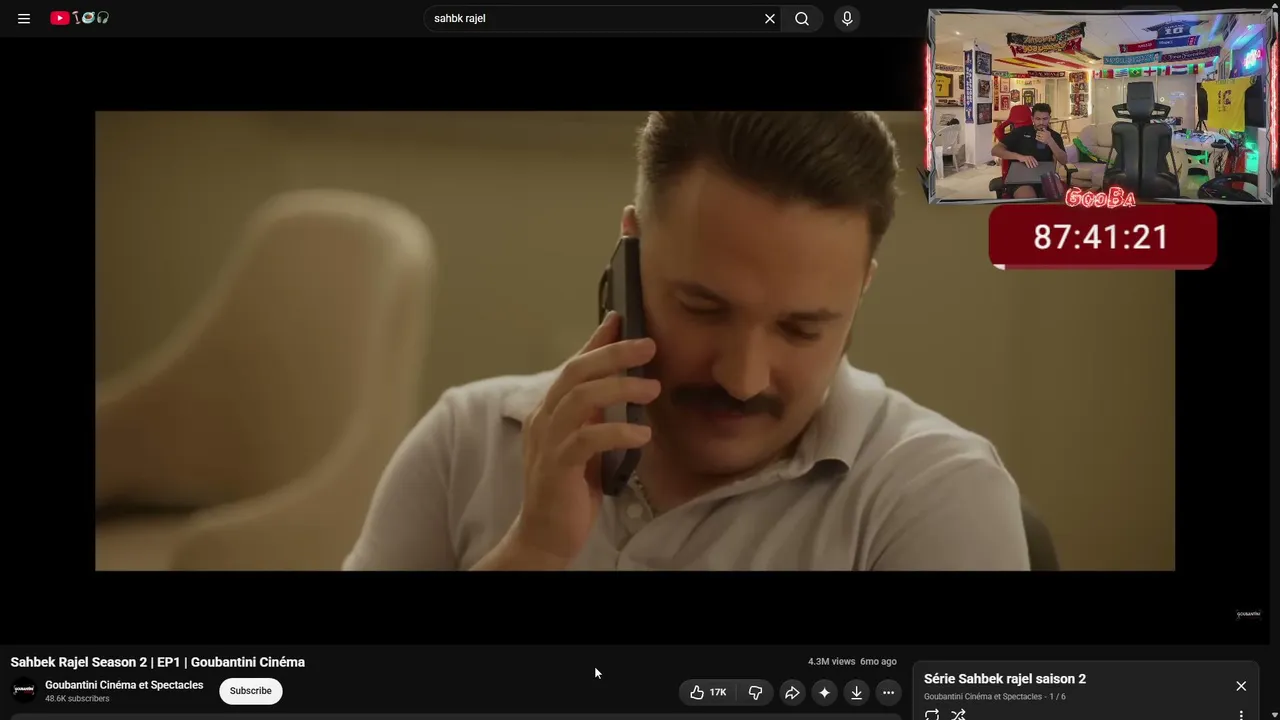Subscribe to the channel

point(250,691)
